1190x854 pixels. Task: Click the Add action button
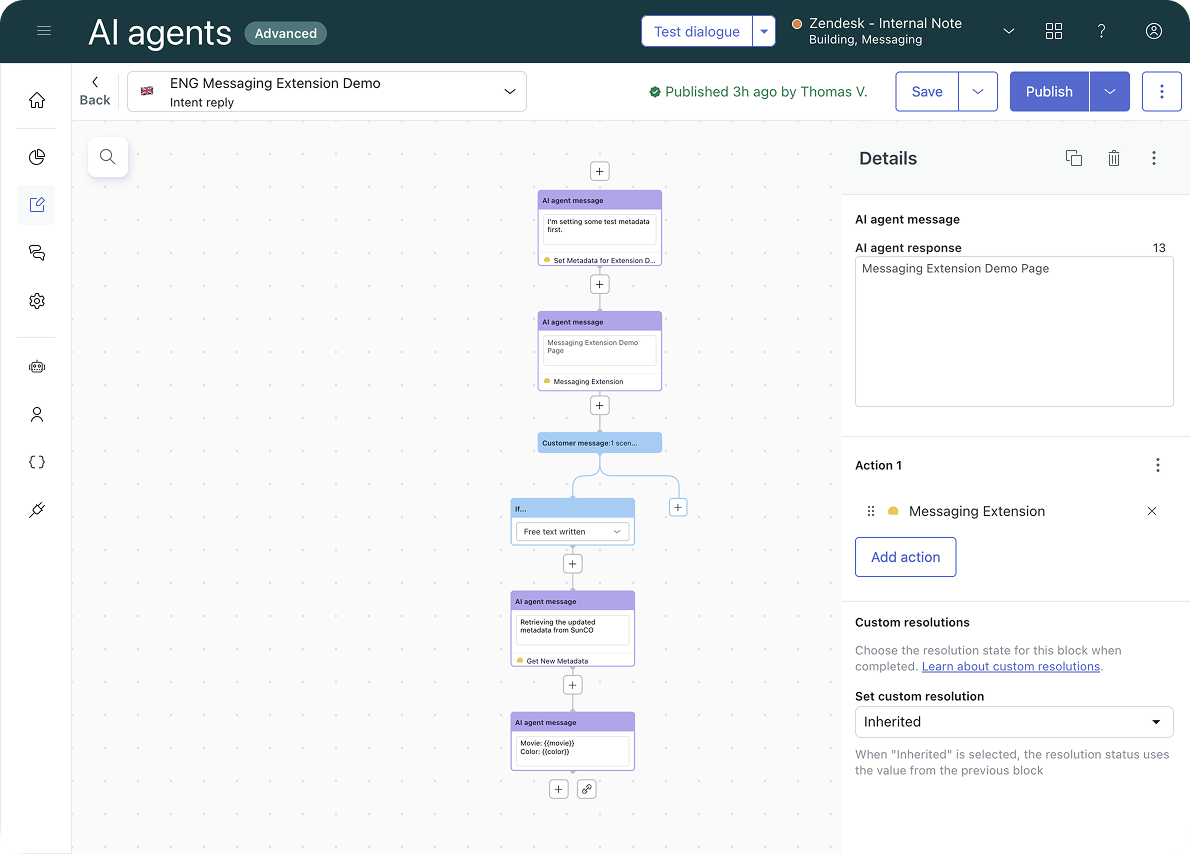(905, 557)
